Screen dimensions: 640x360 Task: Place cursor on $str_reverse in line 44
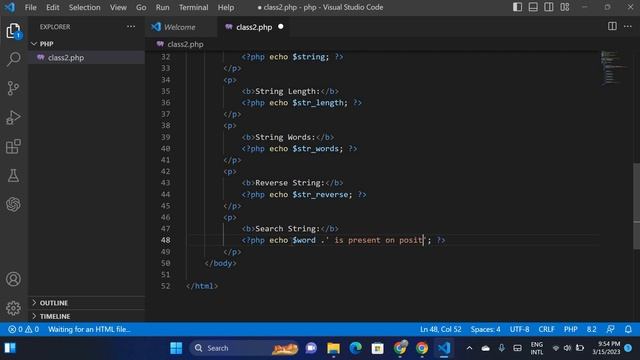coord(320,194)
